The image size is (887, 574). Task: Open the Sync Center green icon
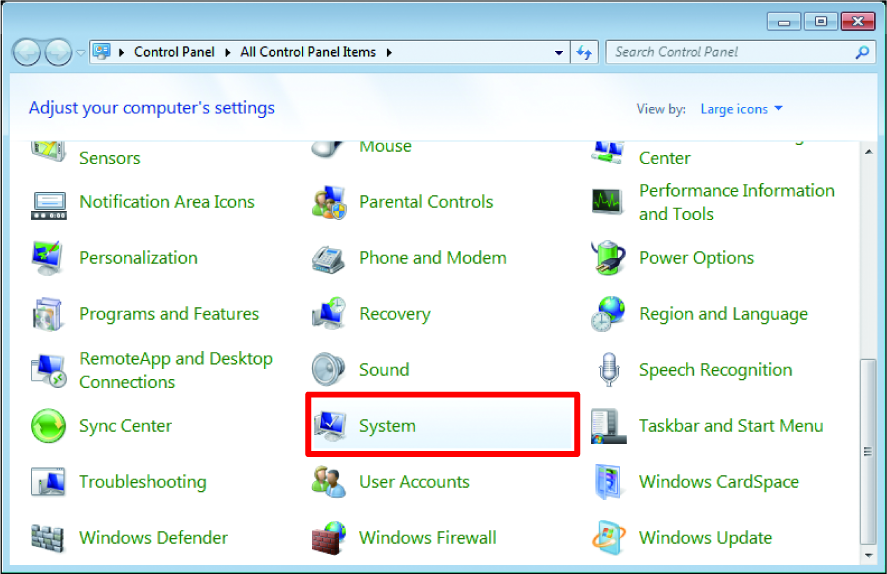[x=49, y=426]
